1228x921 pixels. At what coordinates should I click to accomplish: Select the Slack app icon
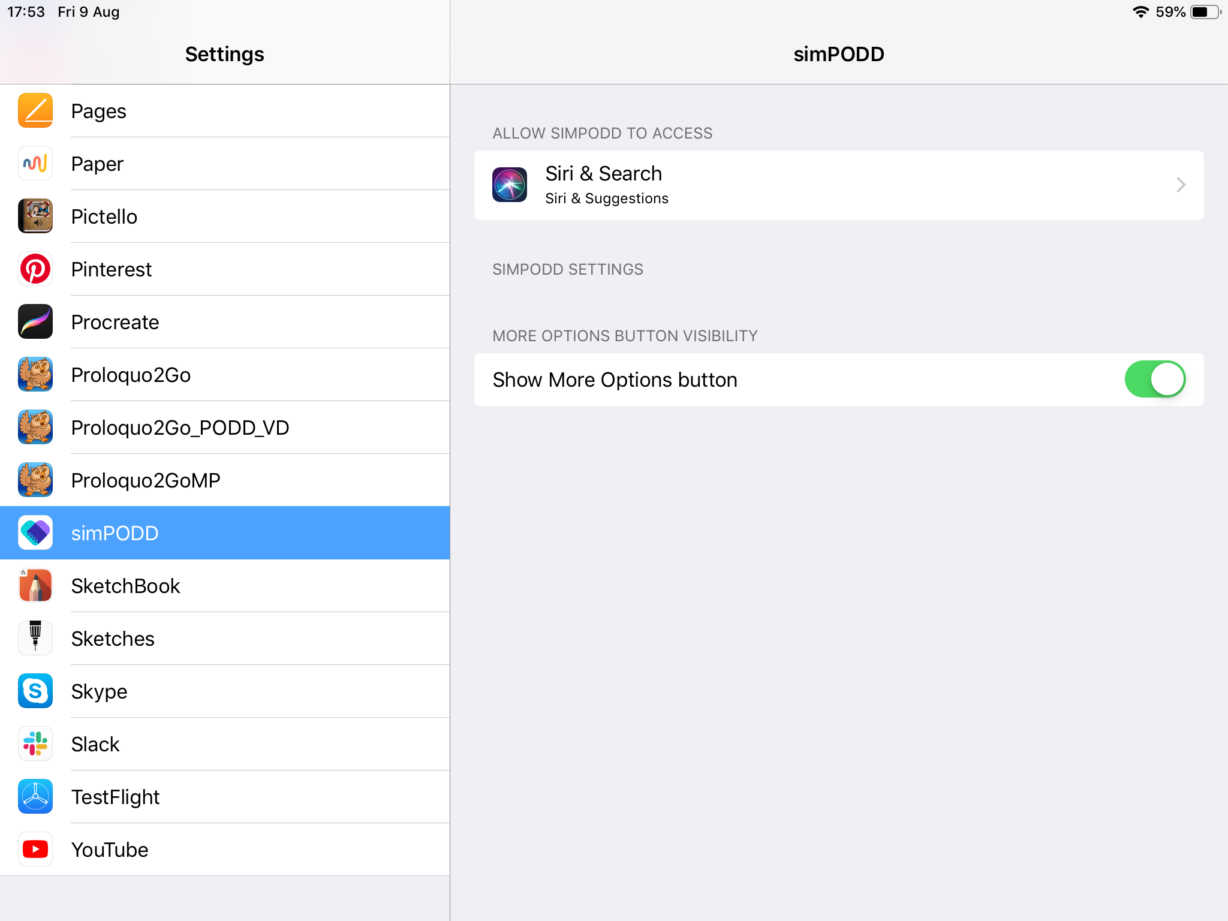[x=35, y=744]
